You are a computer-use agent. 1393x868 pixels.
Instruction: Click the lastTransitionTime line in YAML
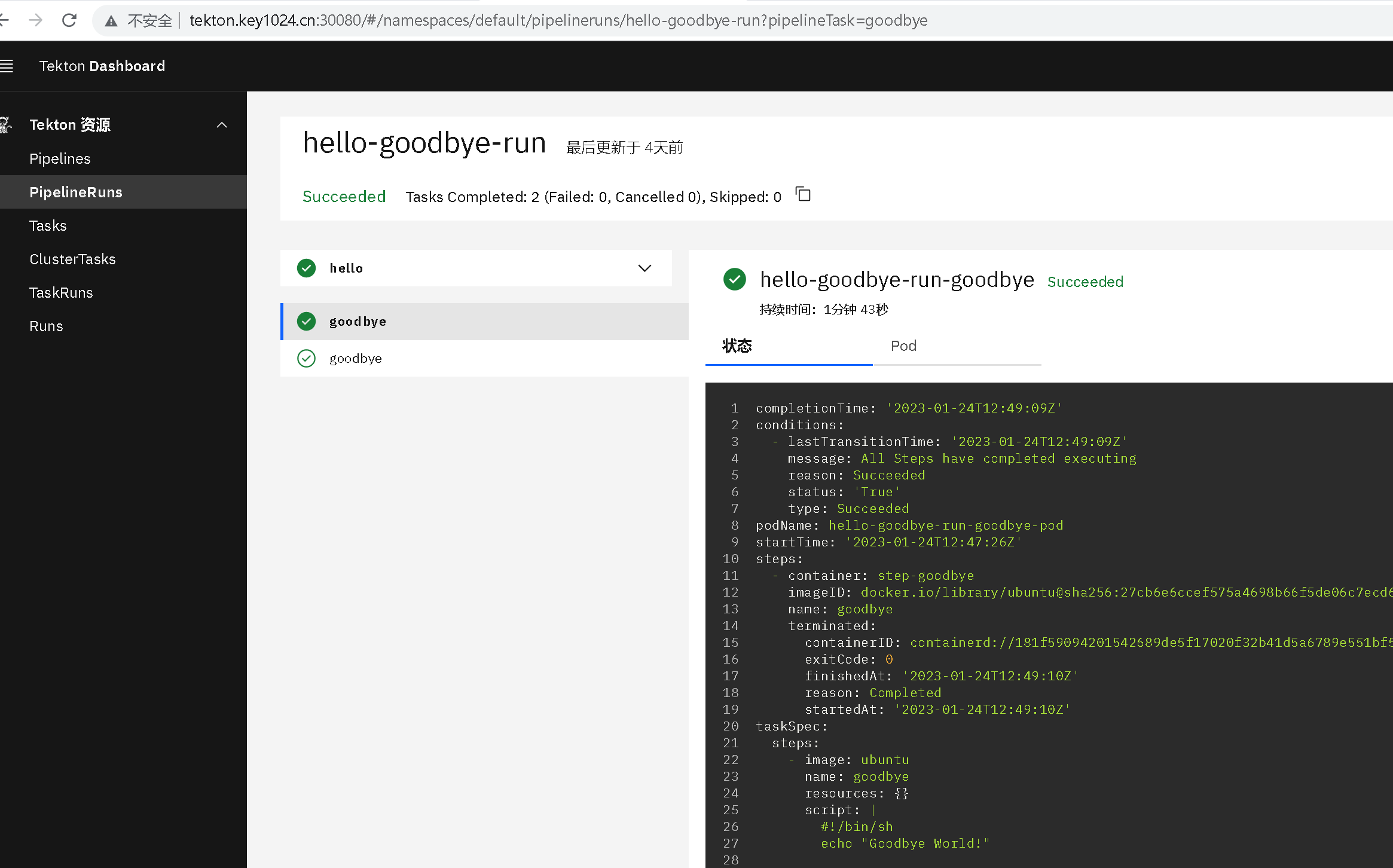point(958,442)
